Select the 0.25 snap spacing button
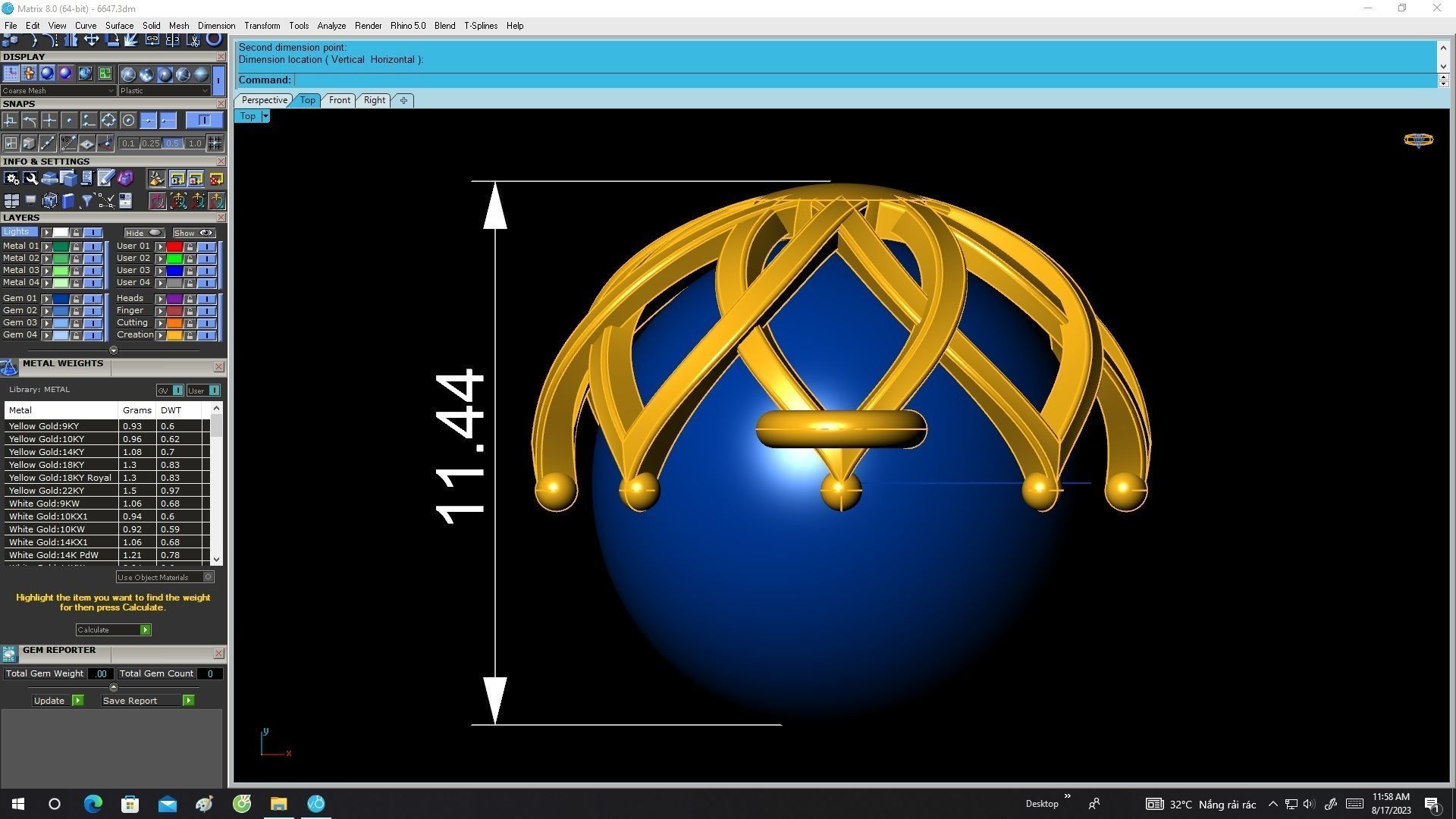 click(150, 143)
